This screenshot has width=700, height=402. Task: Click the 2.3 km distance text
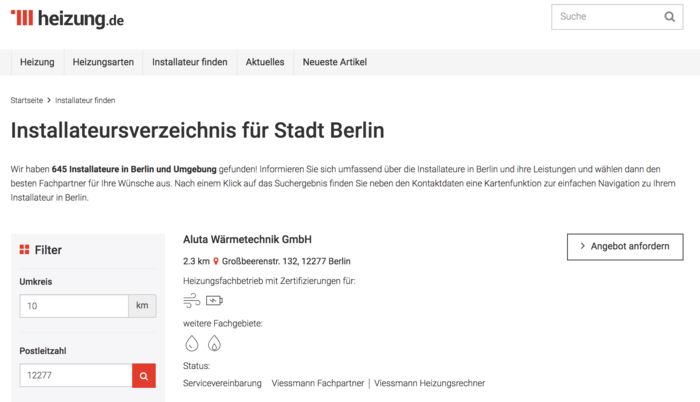pyautogui.click(x=196, y=261)
